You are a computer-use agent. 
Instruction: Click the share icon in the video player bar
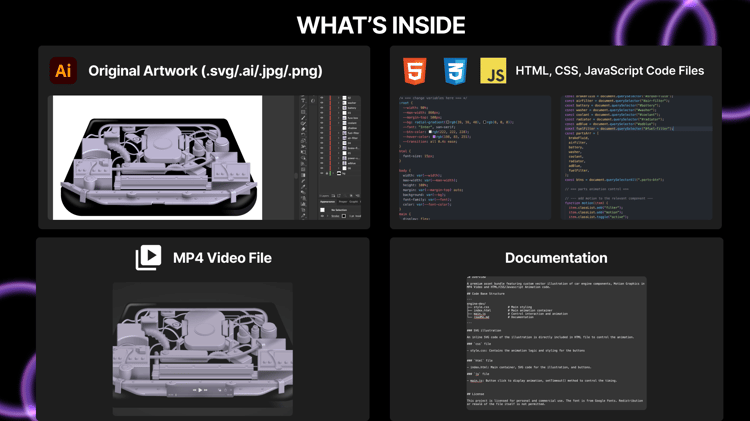pyautogui.click(x=225, y=390)
